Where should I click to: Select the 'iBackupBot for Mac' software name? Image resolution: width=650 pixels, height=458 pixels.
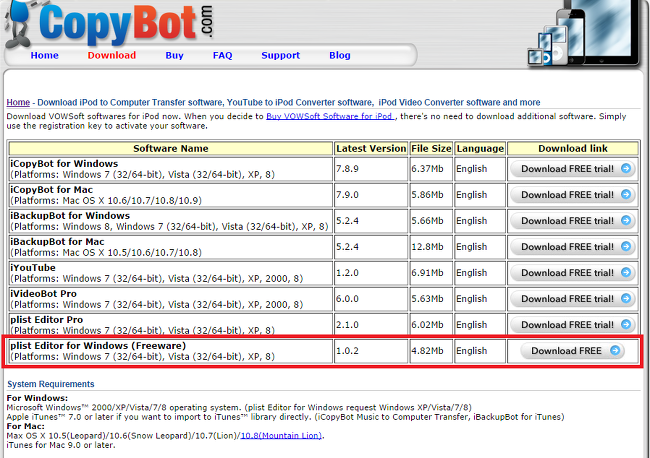[57, 242]
